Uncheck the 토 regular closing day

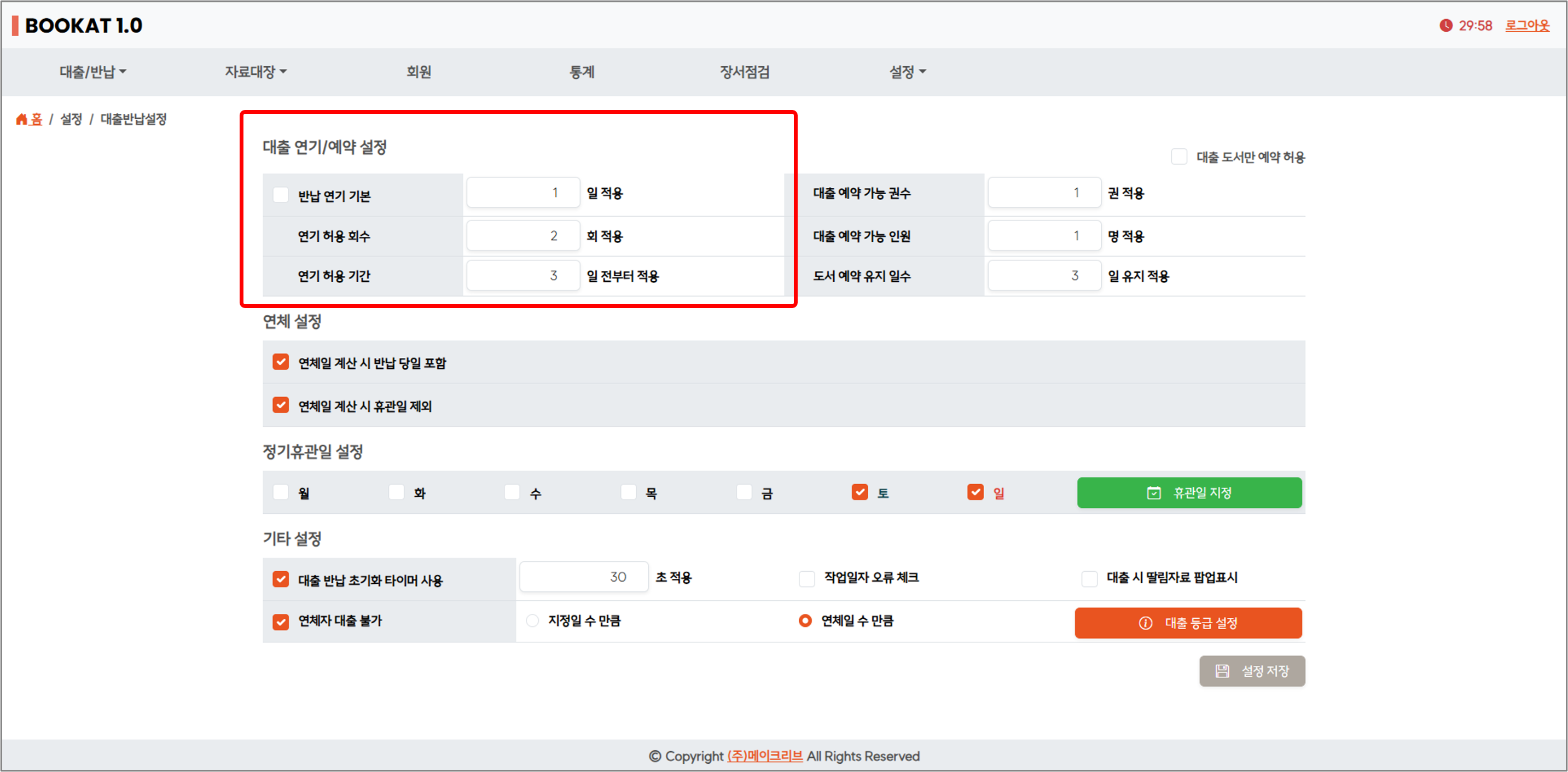(860, 492)
